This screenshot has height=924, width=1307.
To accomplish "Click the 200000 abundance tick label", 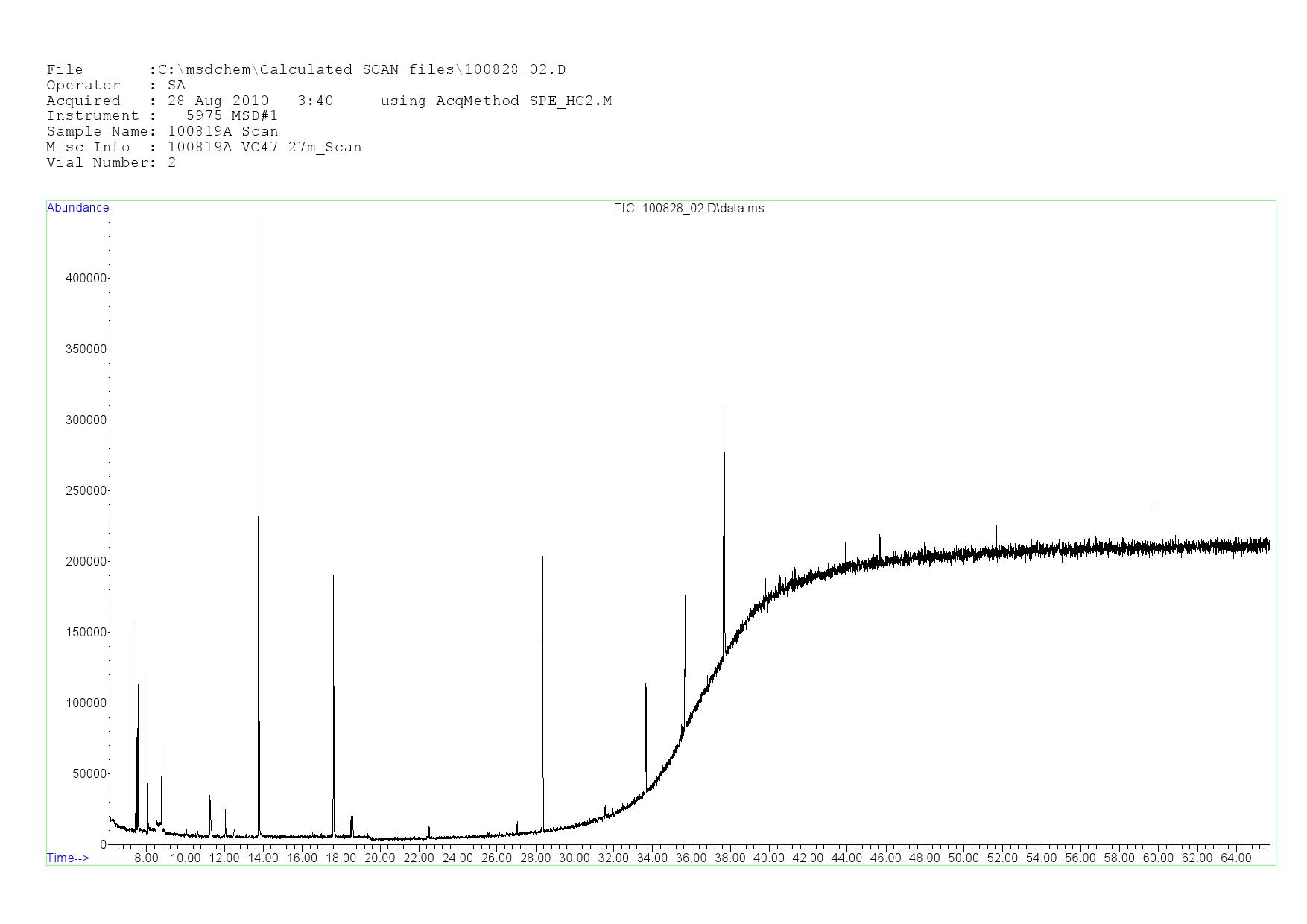I will (x=86, y=561).
